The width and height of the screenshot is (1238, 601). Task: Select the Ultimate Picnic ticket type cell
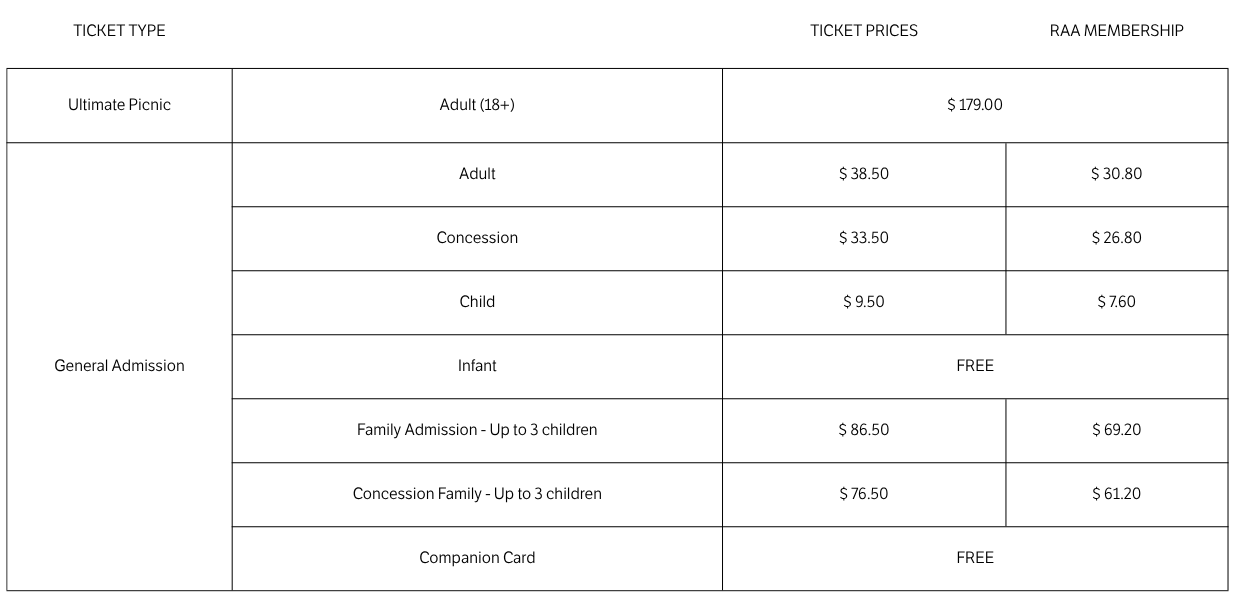[119, 105]
